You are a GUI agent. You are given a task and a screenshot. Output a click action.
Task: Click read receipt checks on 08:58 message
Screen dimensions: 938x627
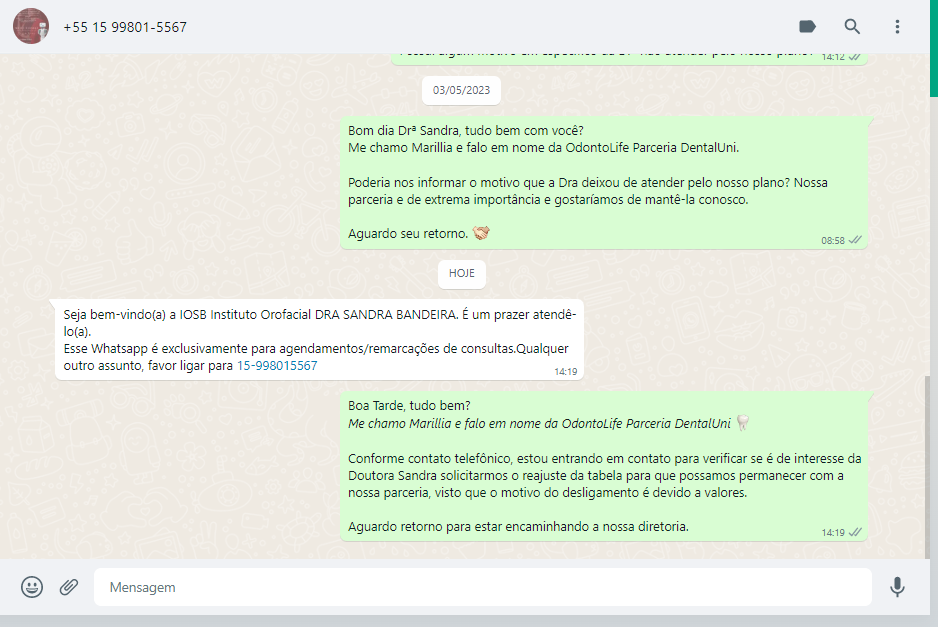[855, 240]
